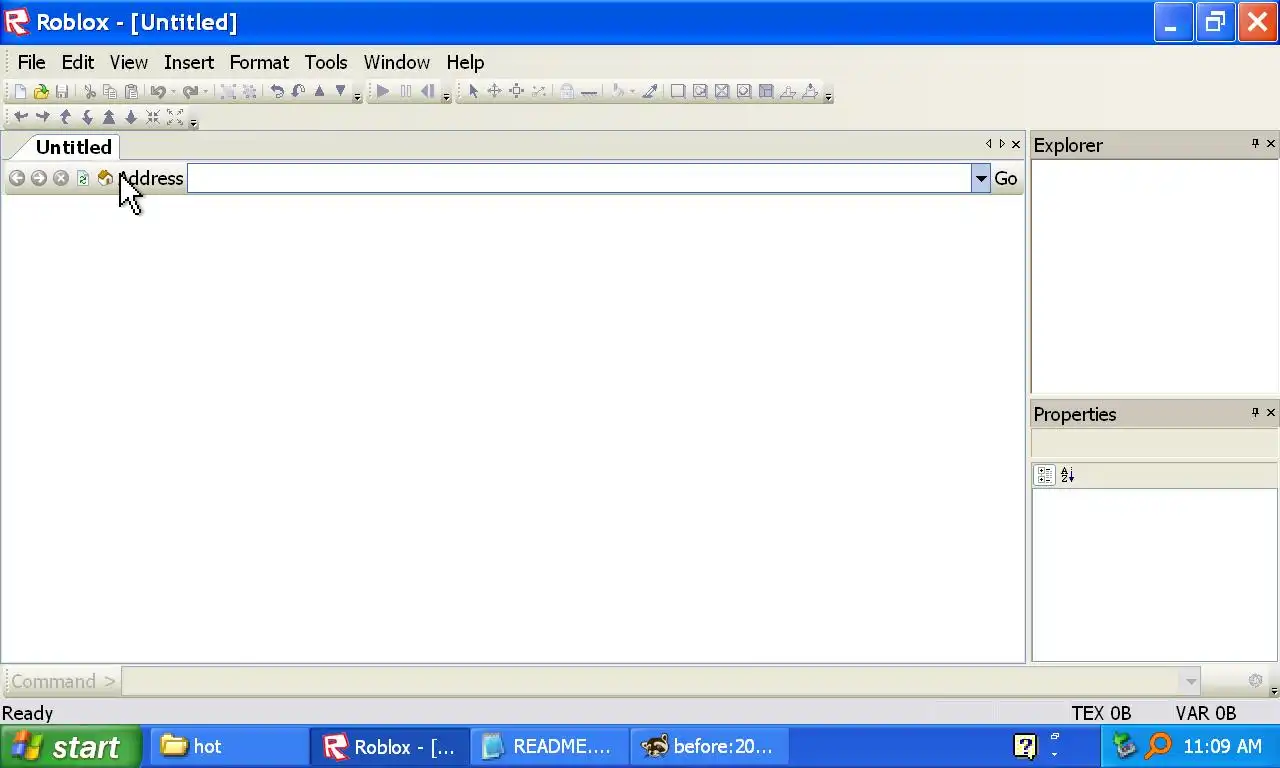Click the Go button
Viewport: 1280px width, 768px height.
tap(1006, 178)
